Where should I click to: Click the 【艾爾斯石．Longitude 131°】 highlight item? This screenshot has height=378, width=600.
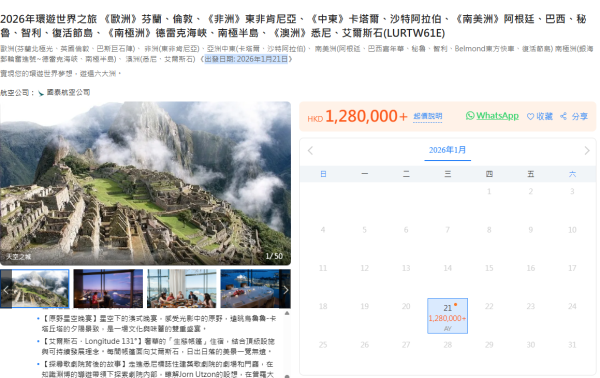(x=158, y=346)
